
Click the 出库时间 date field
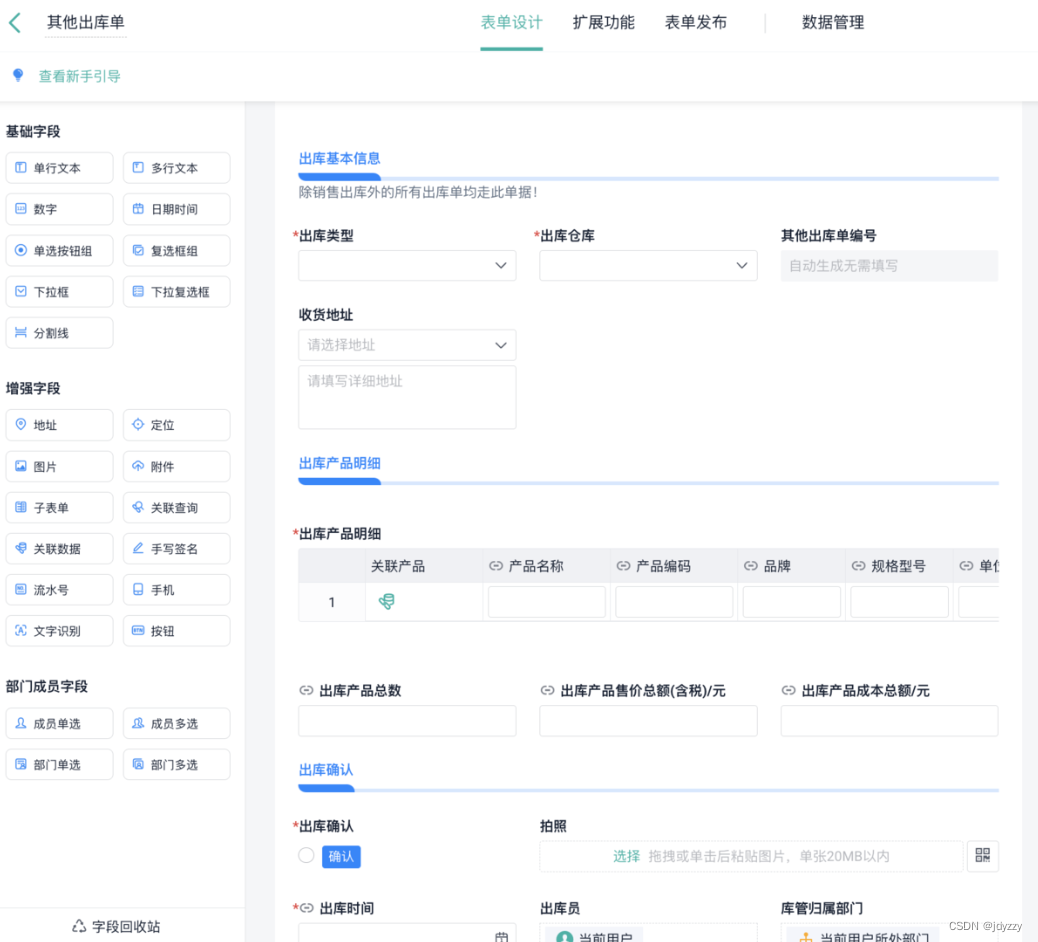tap(407, 933)
